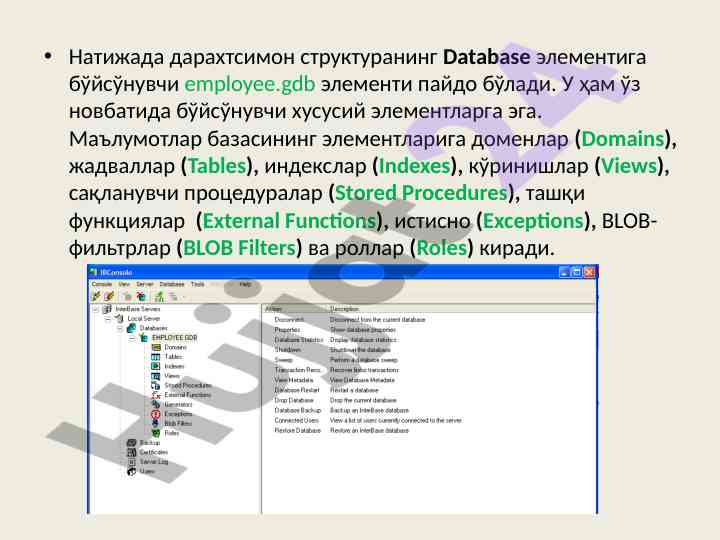This screenshot has height=540, width=720.
Task: Click the Databases node icon
Action: (131, 328)
